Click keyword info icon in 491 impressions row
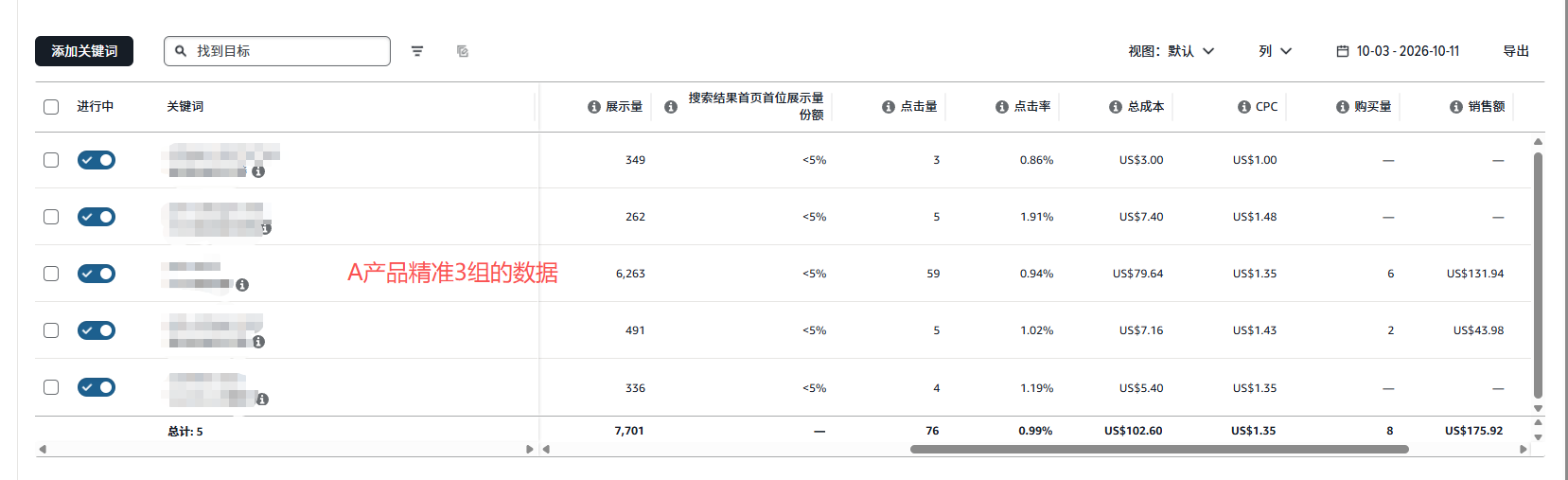Screen dimensions: 1568x480 [258, 342]
